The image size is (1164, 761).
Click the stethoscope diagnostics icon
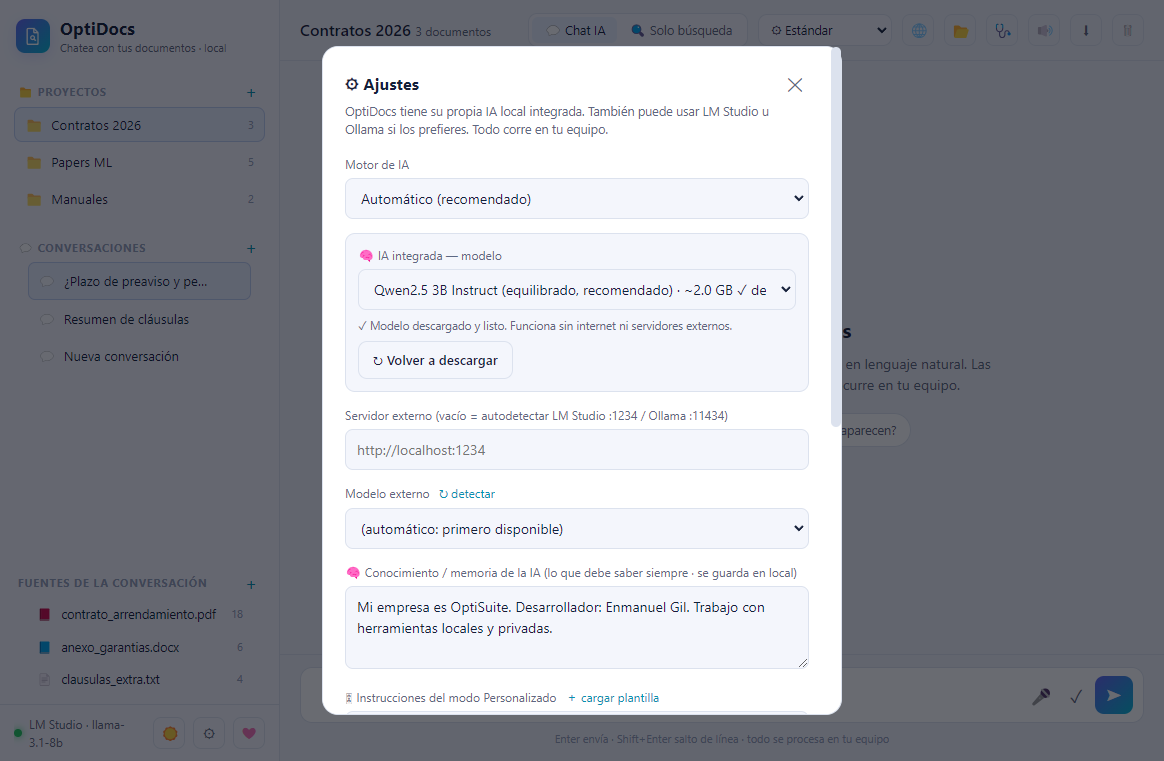1002,30
